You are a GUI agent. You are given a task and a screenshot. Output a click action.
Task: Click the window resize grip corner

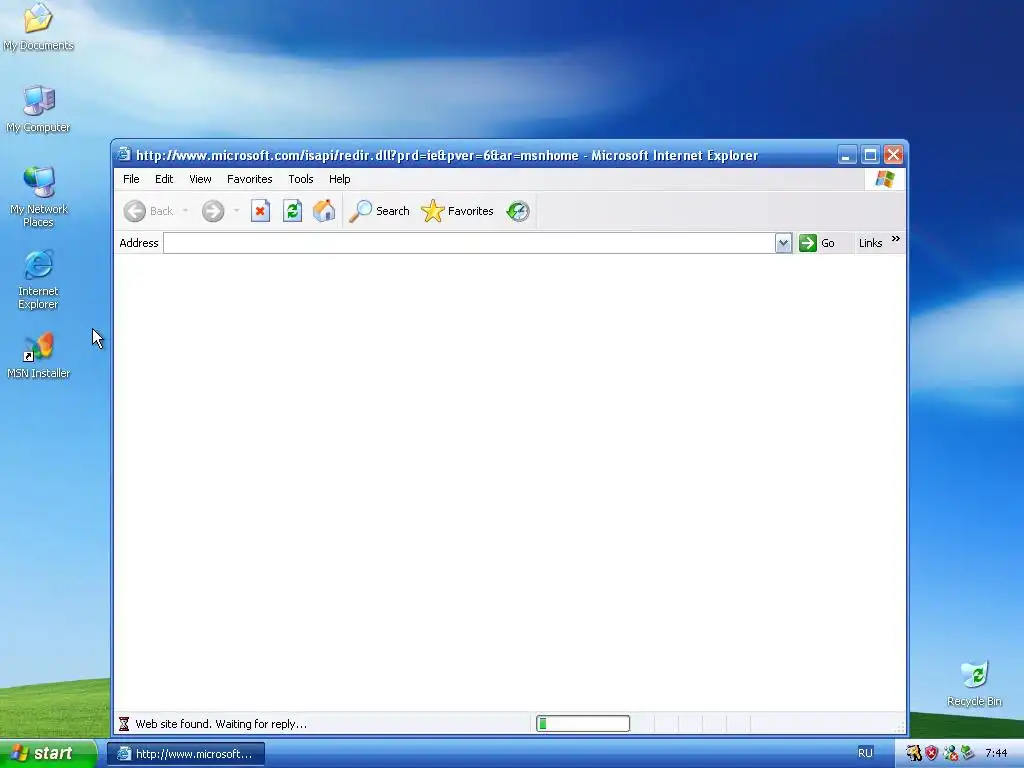(899, 727)
